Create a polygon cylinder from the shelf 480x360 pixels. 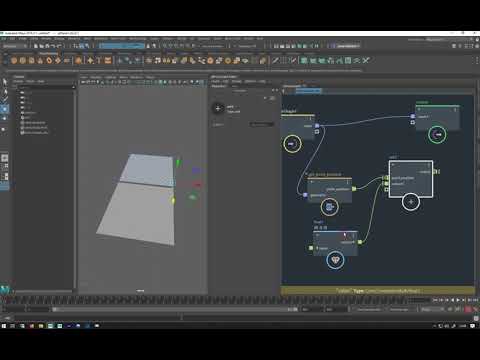coord(31,61)
